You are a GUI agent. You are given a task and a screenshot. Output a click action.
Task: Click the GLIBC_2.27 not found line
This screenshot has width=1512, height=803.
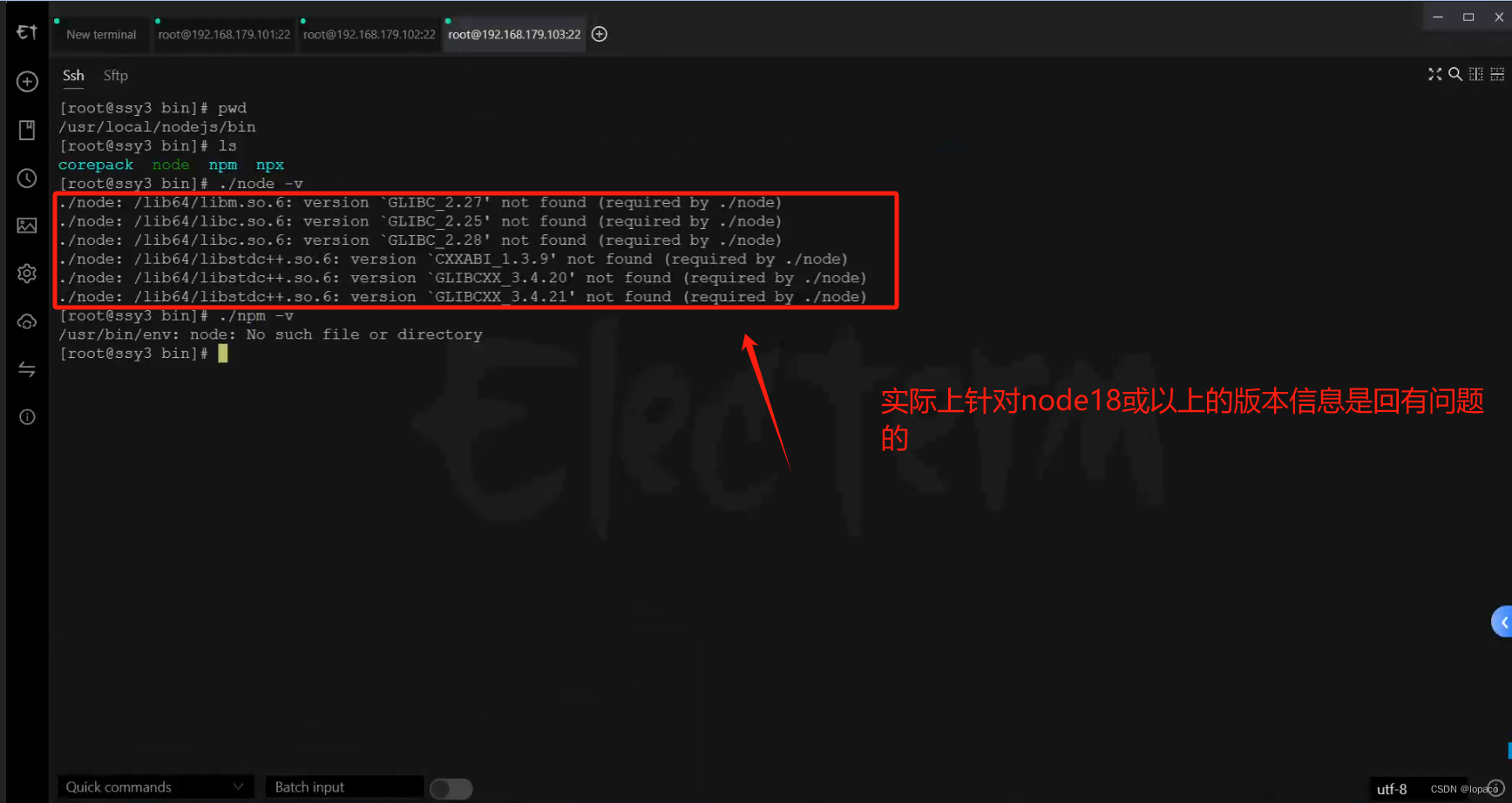pos(420,203)
